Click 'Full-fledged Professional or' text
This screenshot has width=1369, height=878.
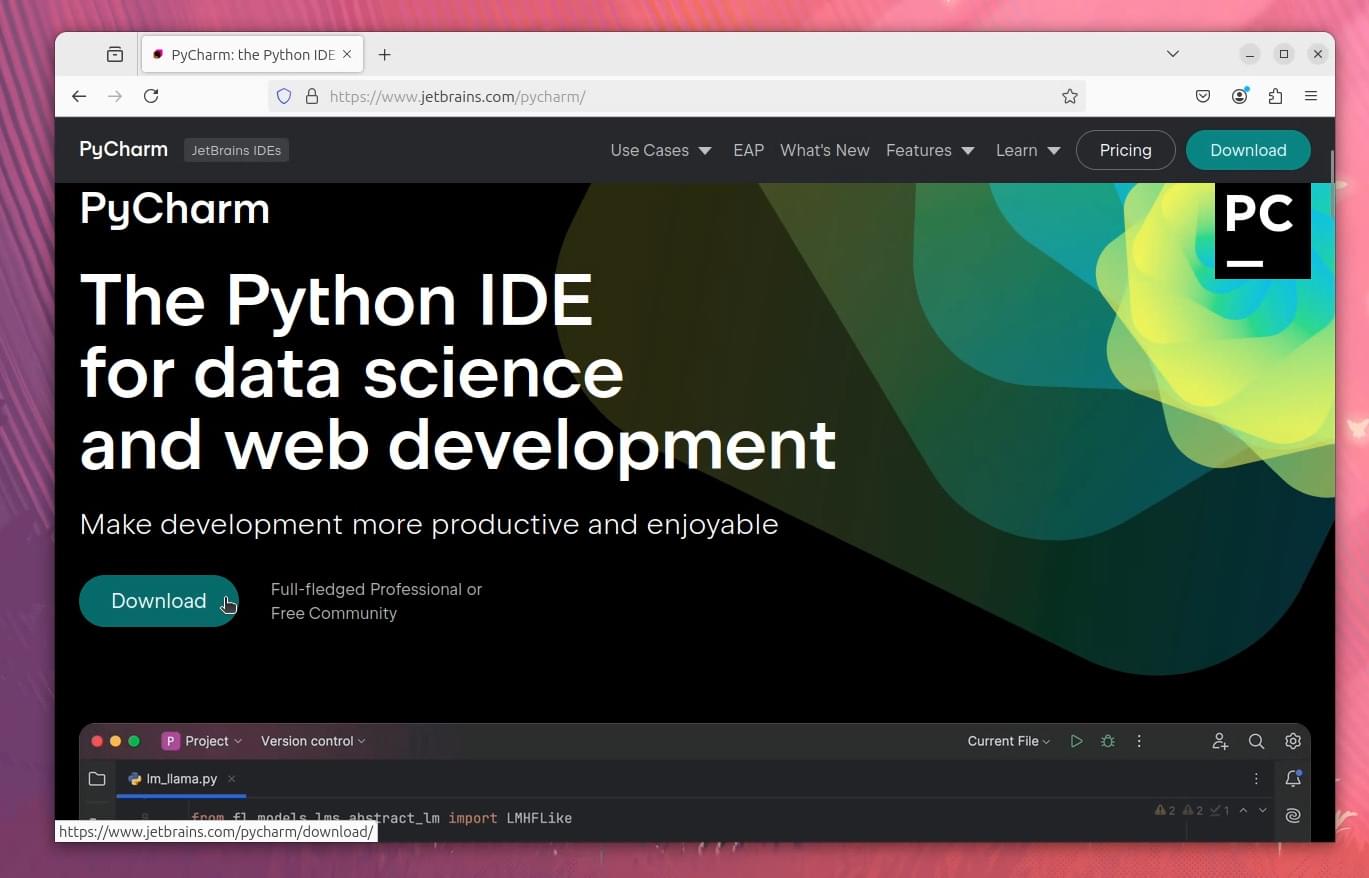point(376,589)
